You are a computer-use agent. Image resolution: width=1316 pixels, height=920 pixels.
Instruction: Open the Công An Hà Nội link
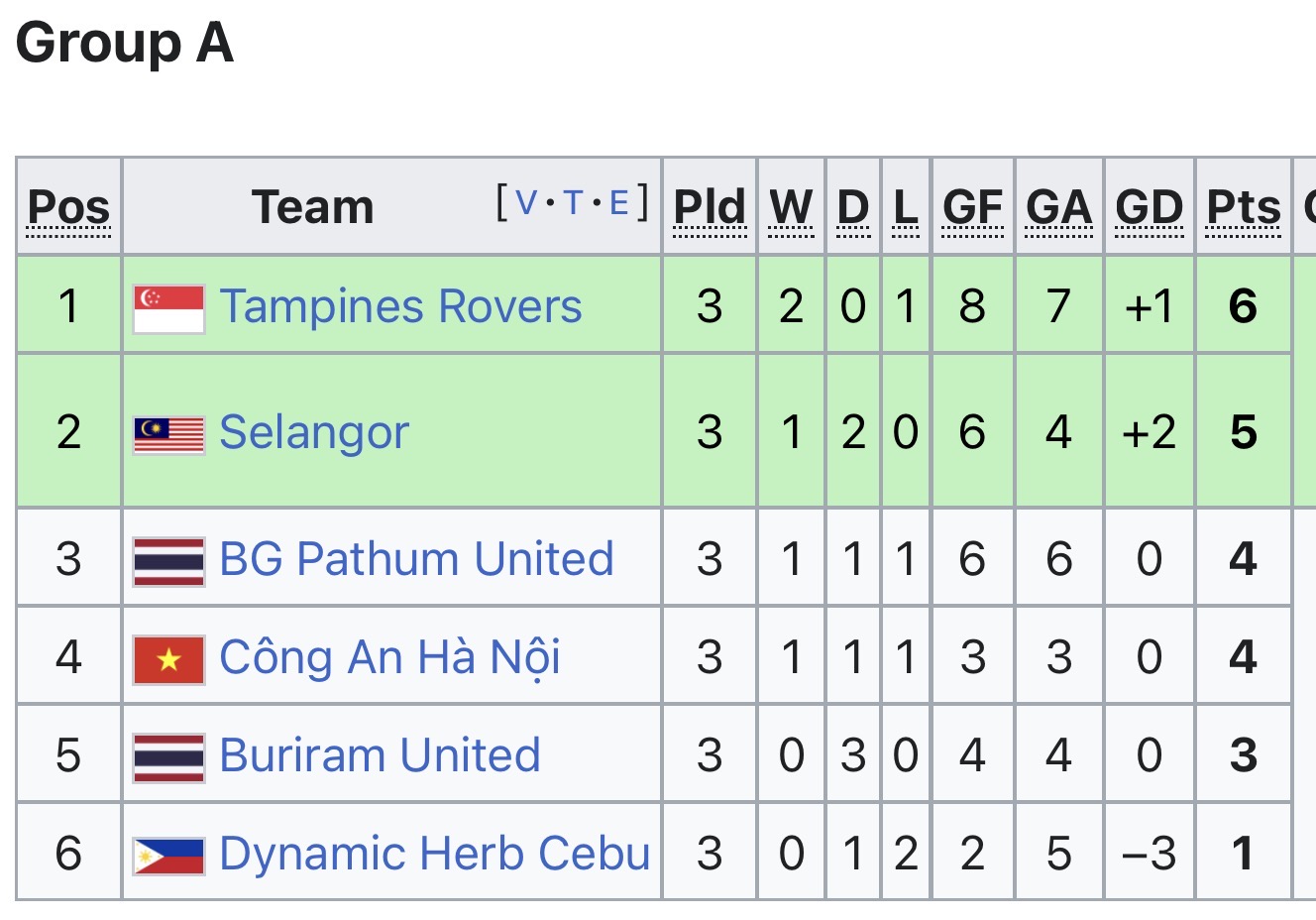[x=389, y=657]
